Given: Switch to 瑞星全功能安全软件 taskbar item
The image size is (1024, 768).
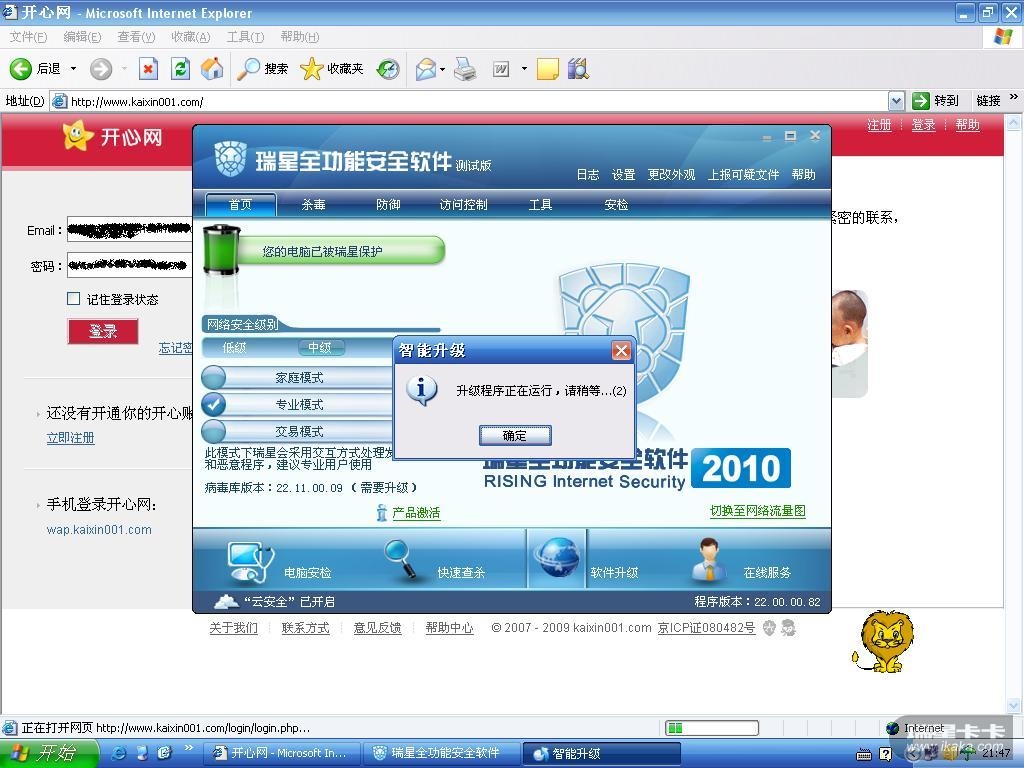Looking at the screenshot, I should click(442, 753).
